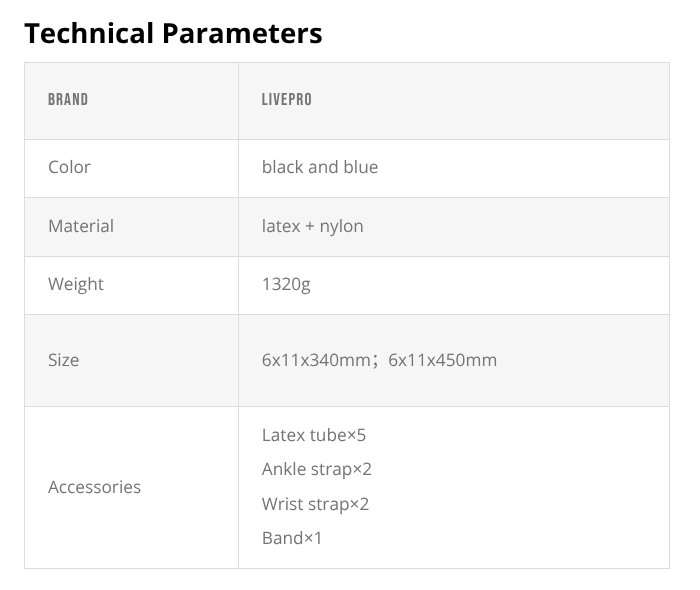This screenshot has height=590, width=700.
Task: Click the LIVEPRO brand value
Action: click(x=286, y=100)
